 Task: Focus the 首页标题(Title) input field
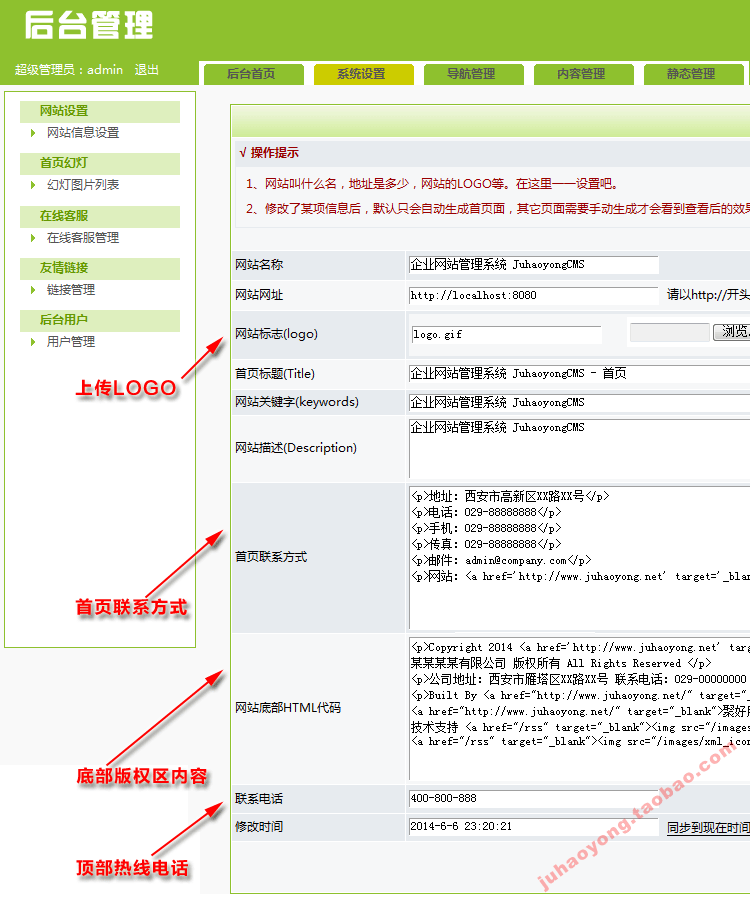[x=579, y=374]
